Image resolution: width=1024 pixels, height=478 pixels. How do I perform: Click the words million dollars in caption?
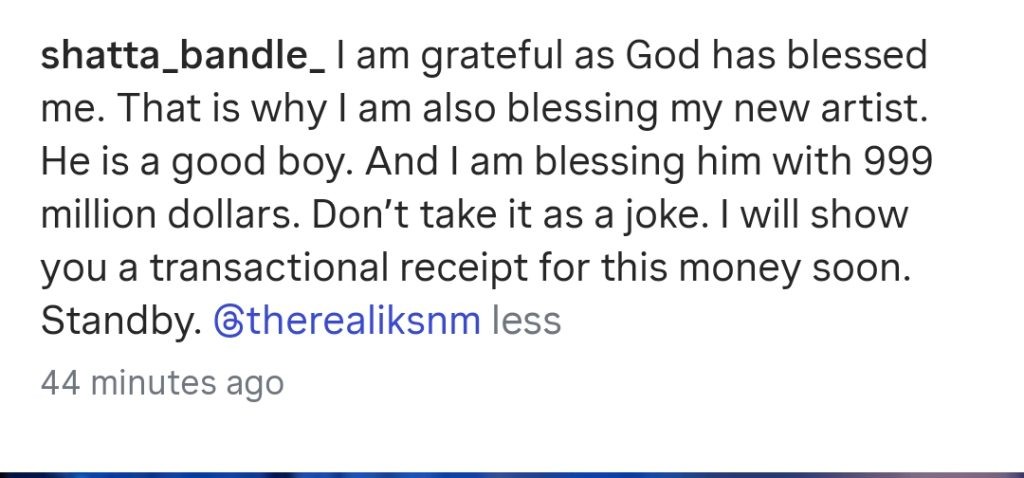coord(172,215)
